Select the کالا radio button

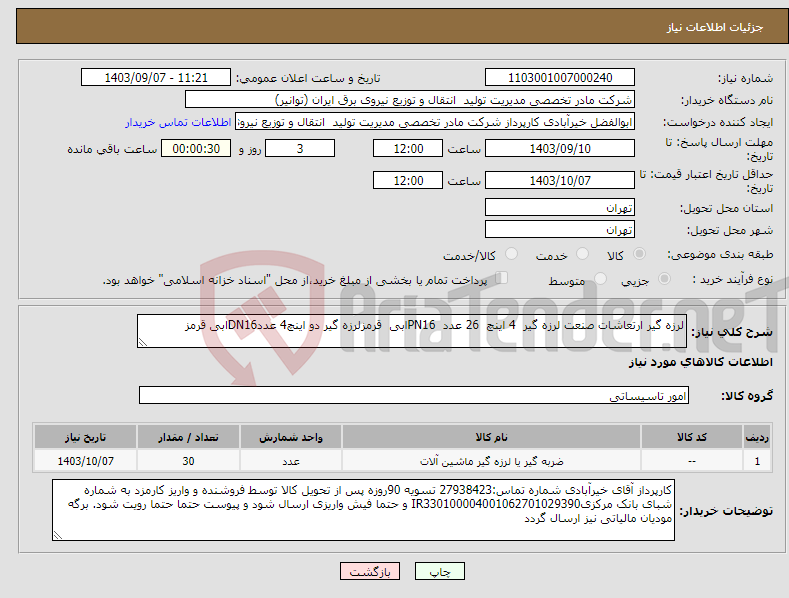pyautogui.click(x=639, y=254)
